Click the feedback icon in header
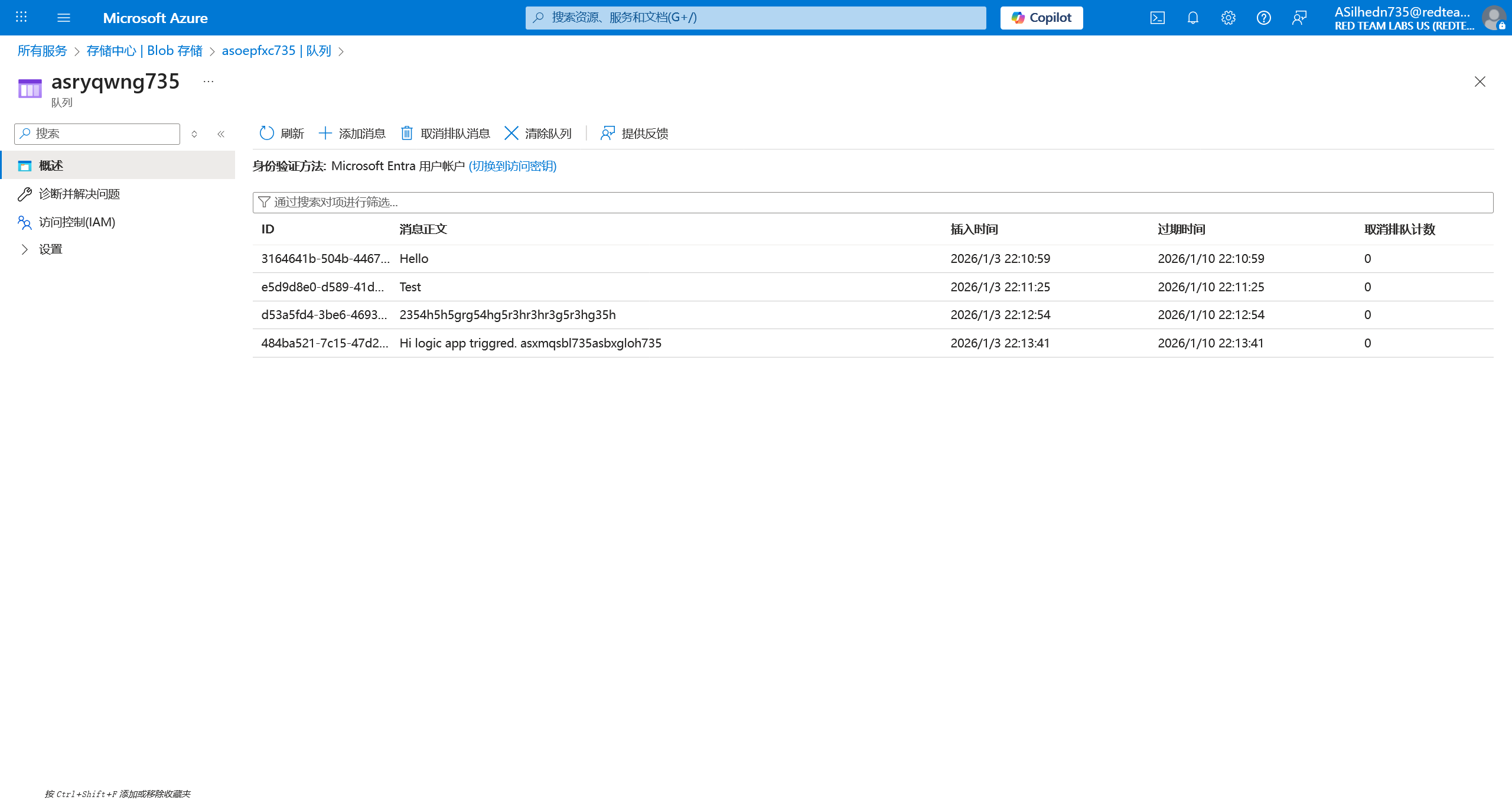Image resolution: width=1512 pixels, height=803 pixels. [1299, 18]
